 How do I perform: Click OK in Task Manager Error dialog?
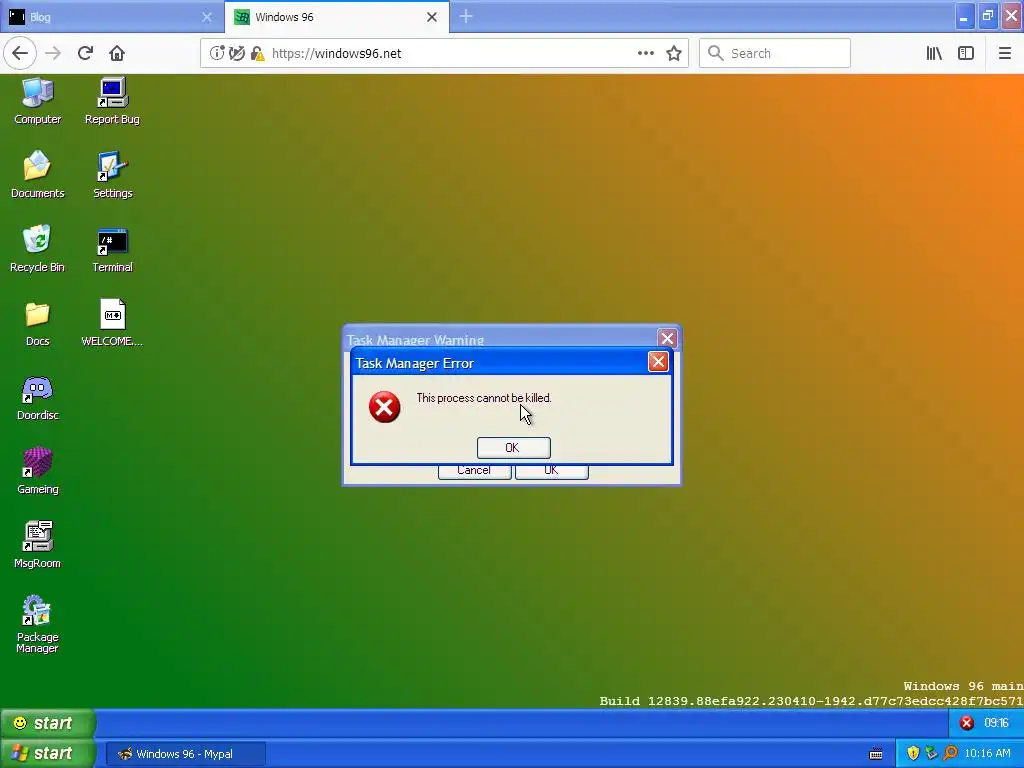[x=513, y=447]
